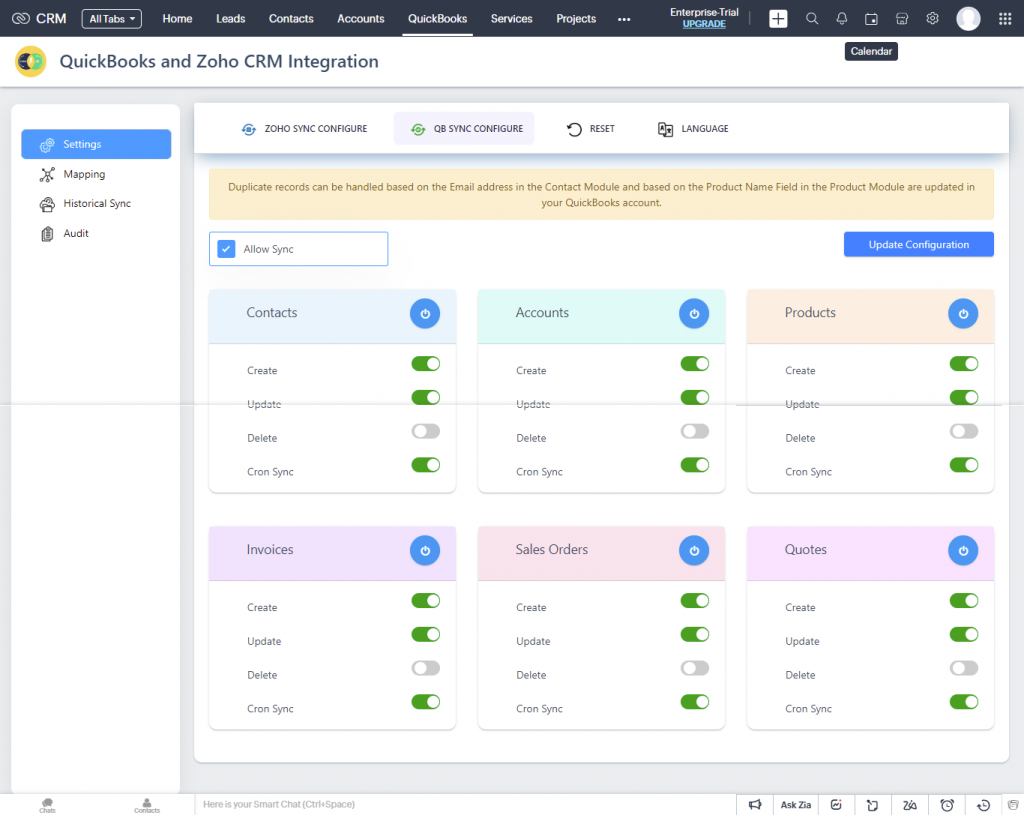Toggle Sales Orders Delete switch
The image size is (1024, 815).
pos(695,668)
